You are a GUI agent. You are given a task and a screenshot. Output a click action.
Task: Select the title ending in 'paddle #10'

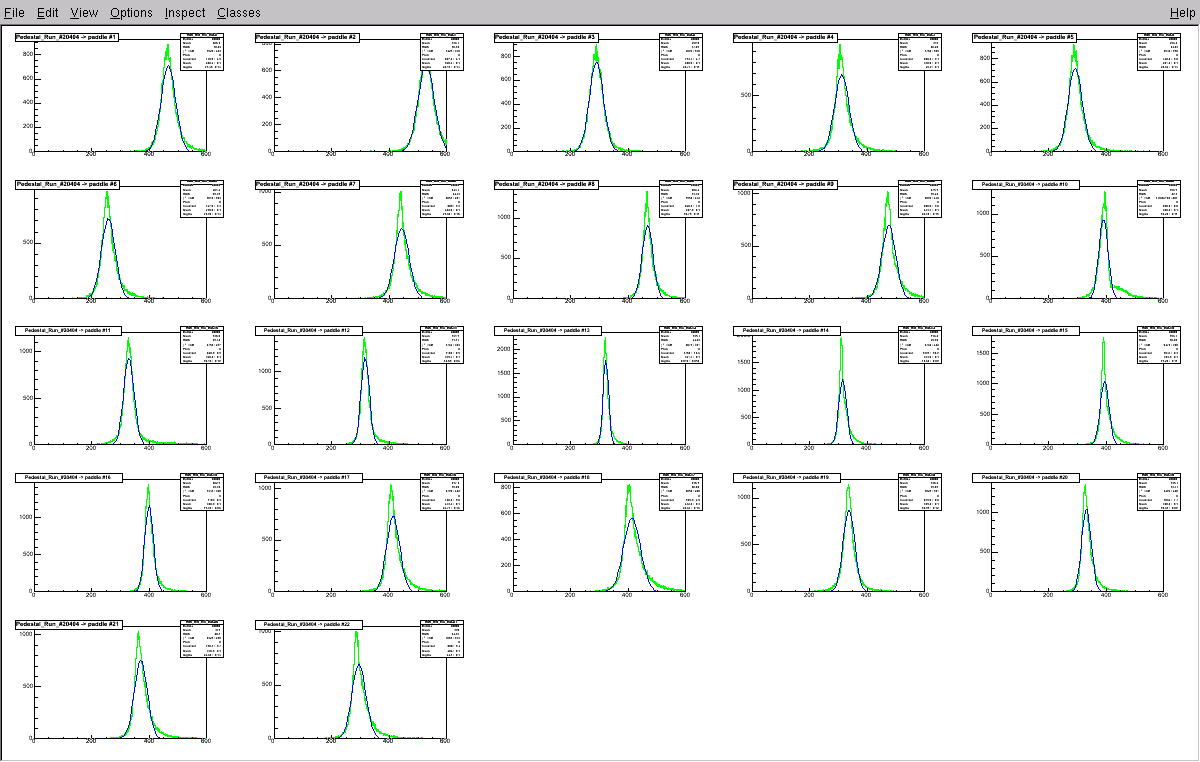pyautogui.click(x=1024, y=185)
